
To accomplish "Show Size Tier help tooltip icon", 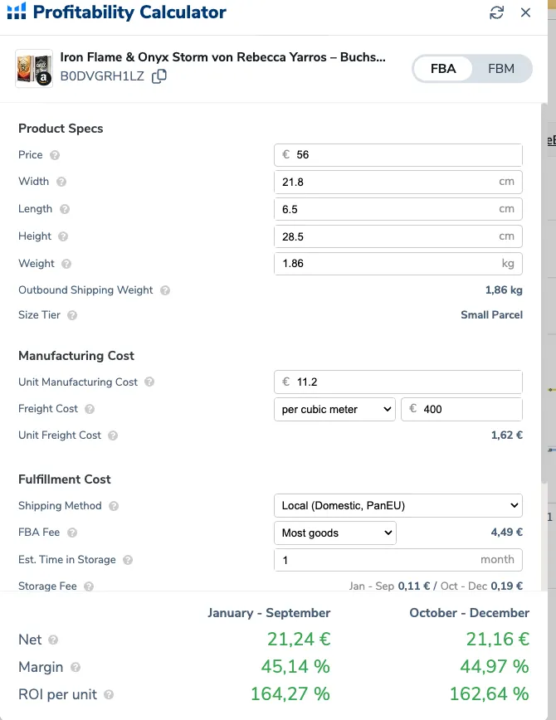I will click(72, 315).
